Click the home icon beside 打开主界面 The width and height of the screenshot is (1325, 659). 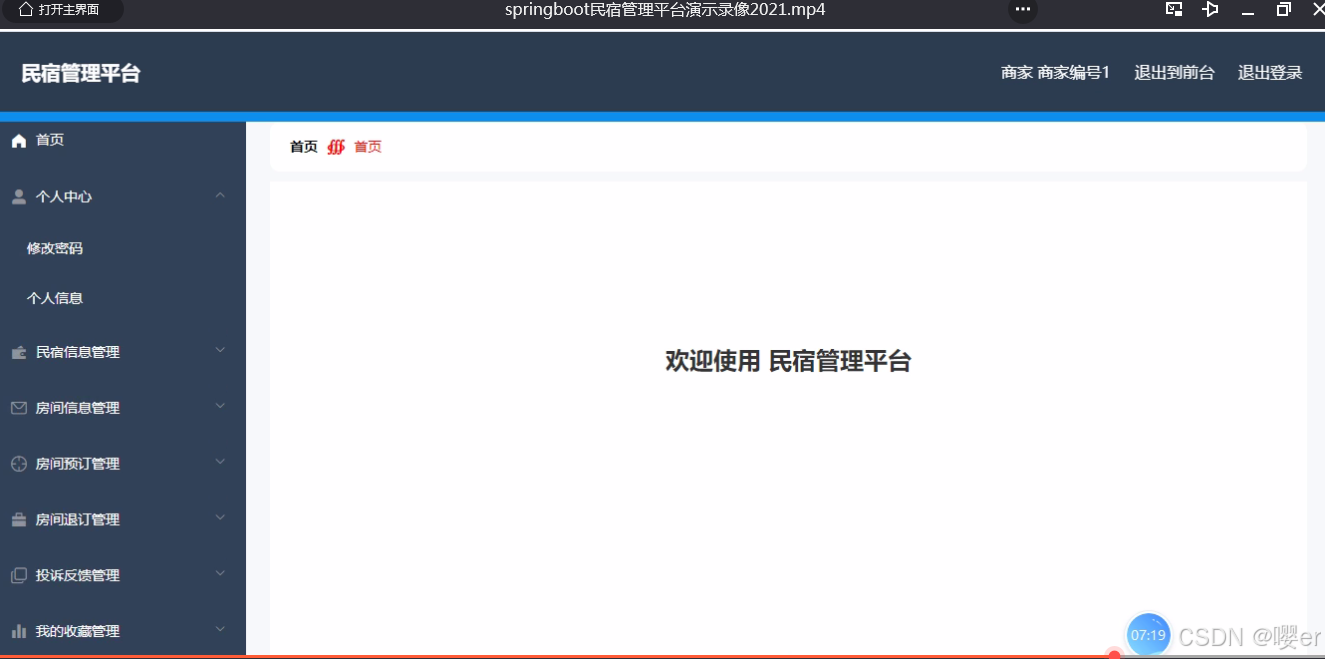(26, 9)
